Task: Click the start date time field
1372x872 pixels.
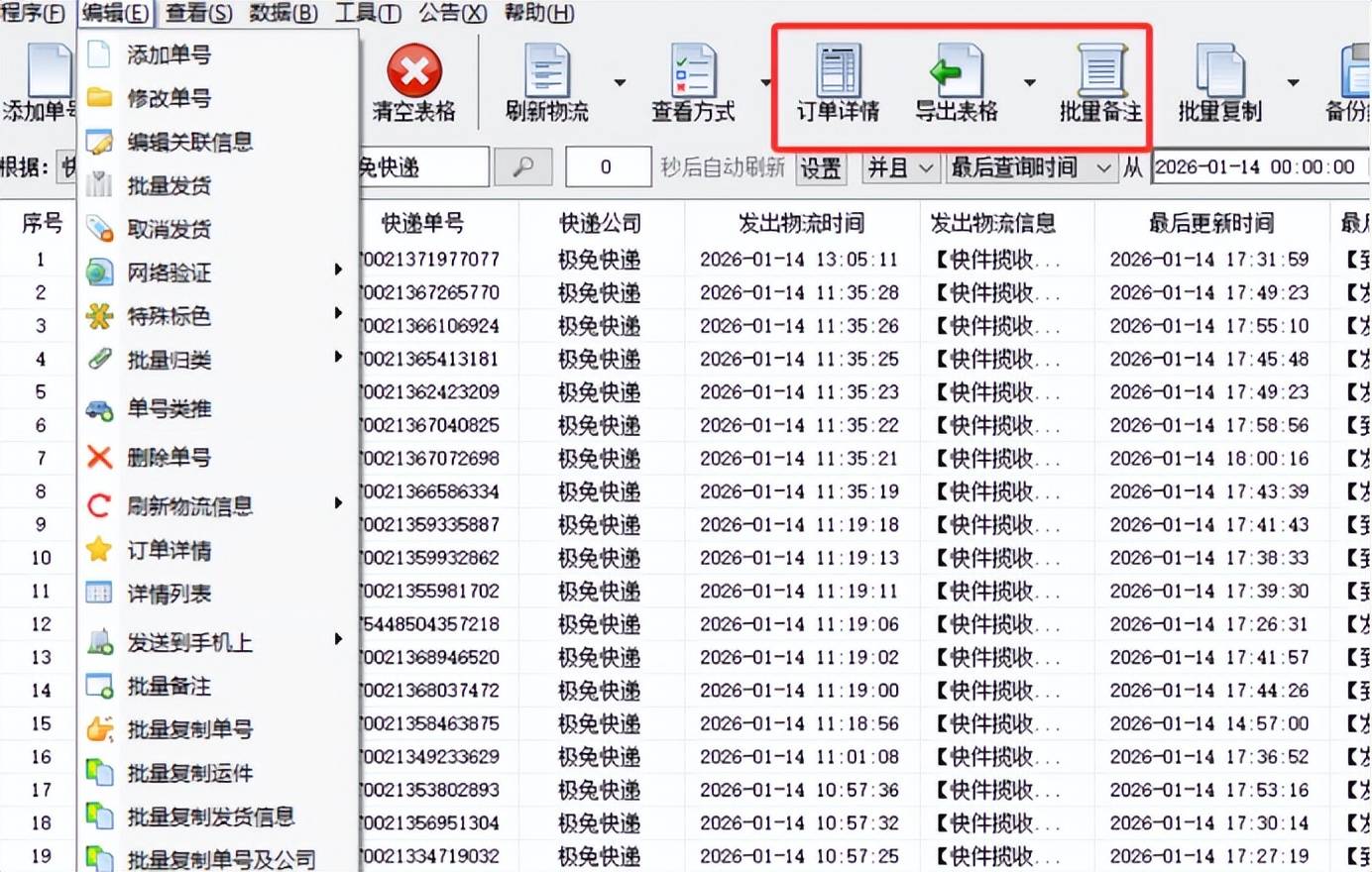Action: 1255,167
